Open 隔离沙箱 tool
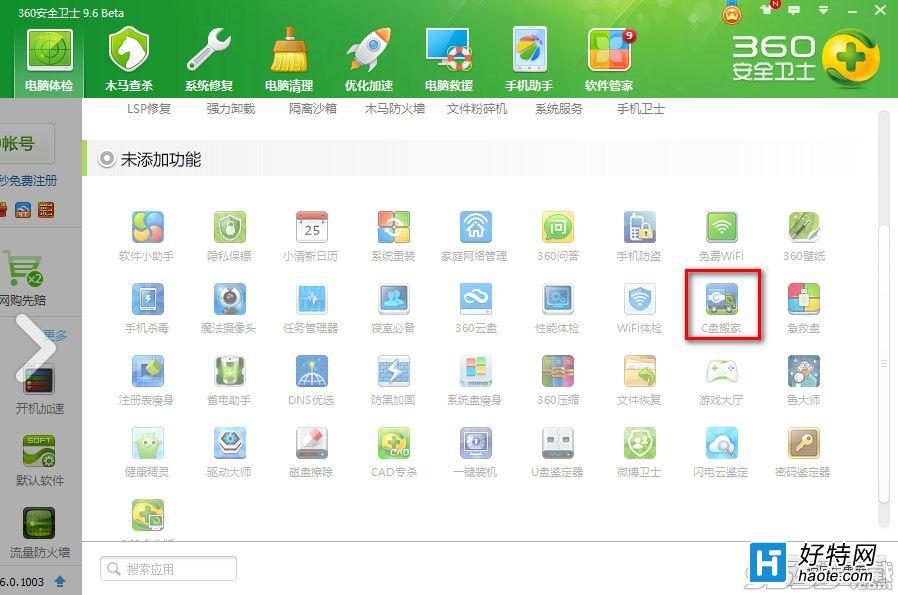This screenshot has height=595, width=898. click(x=313, y=108)
